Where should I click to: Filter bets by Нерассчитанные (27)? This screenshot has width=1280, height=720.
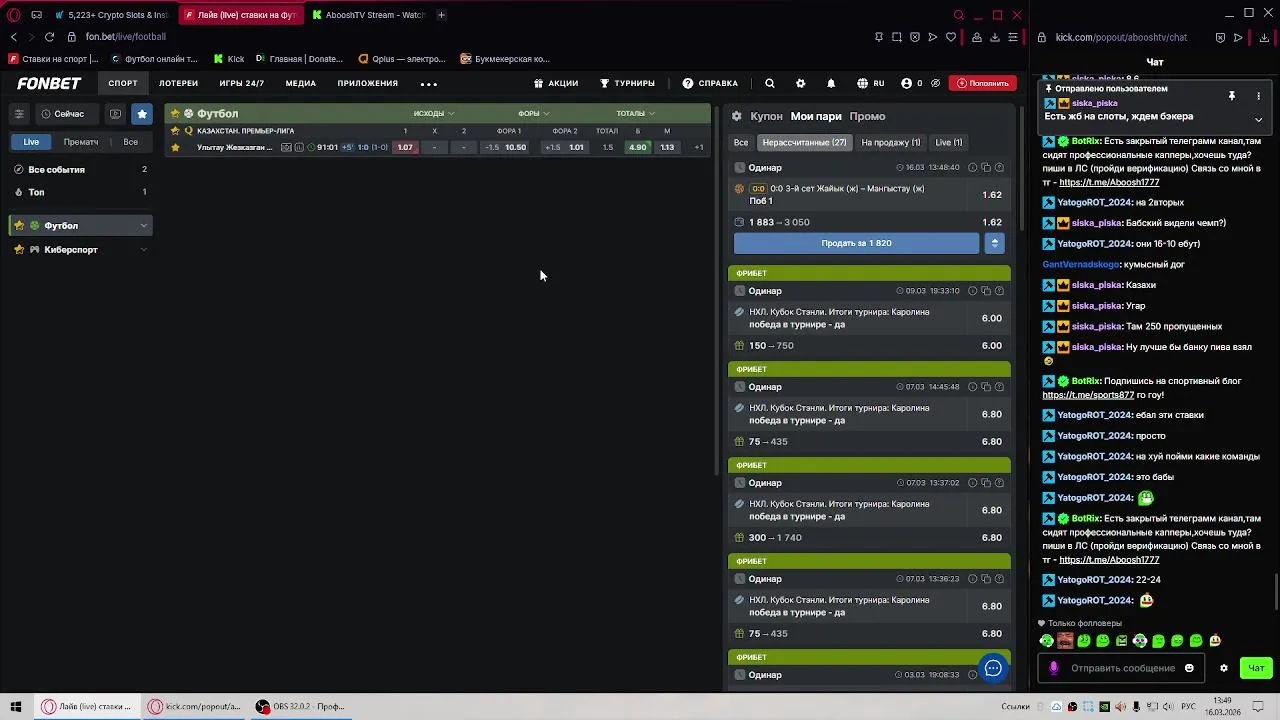[804, 142]
